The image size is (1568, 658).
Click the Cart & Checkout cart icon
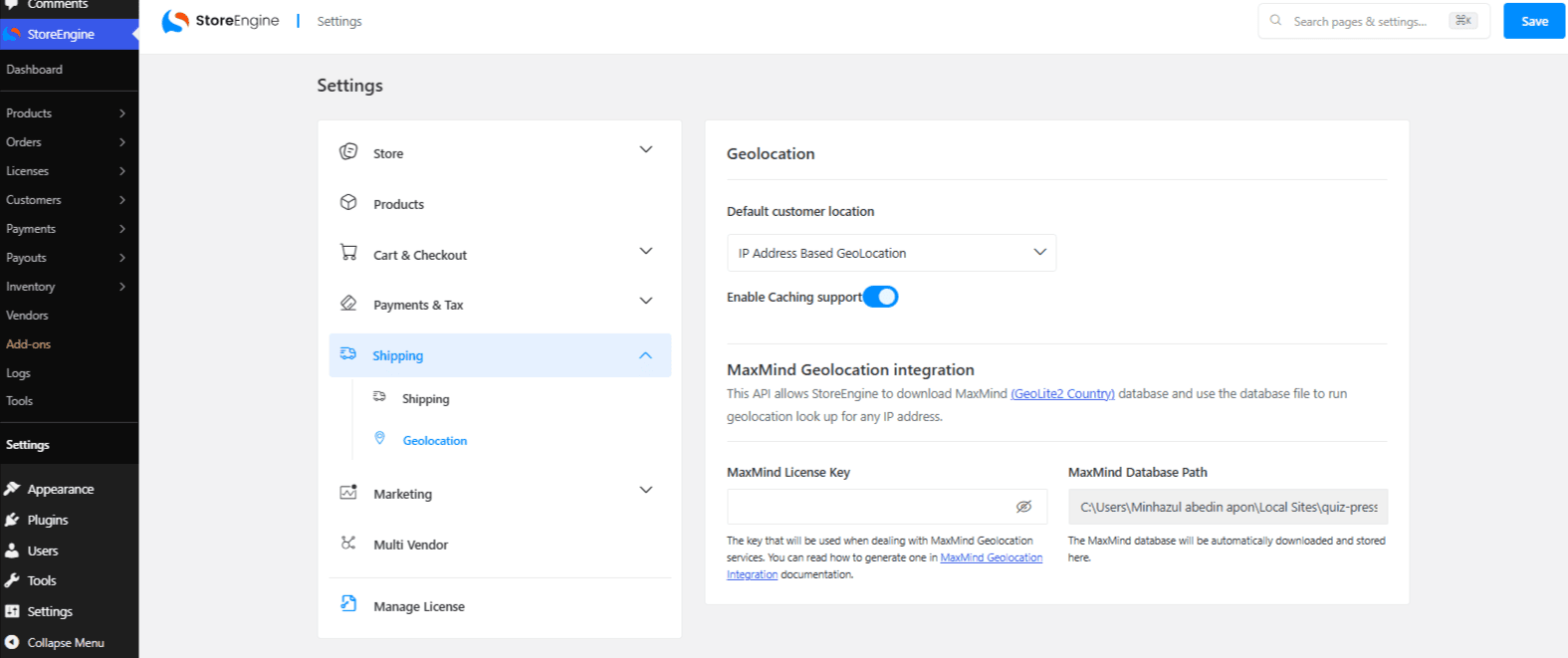click(x=348, y=253)
